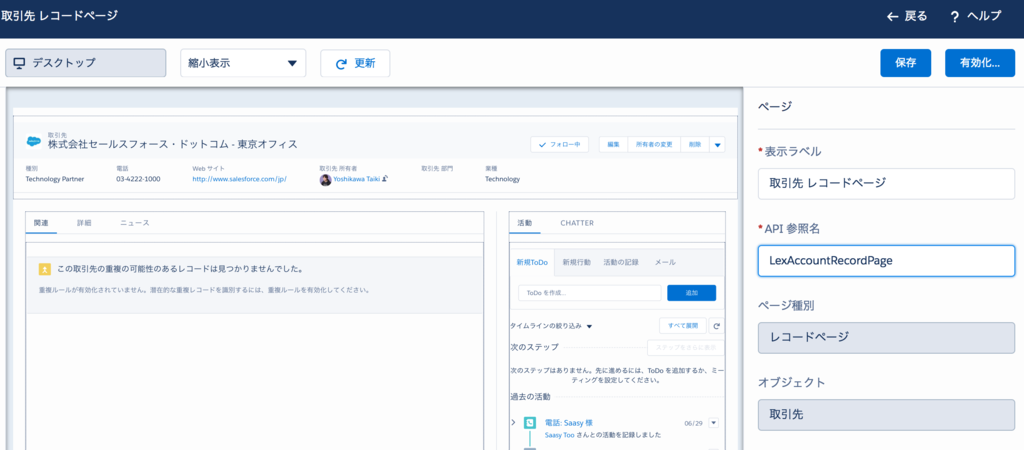Viewport: 1024px width, 450px height.
Task: Click the timeline refresh icon button
Action: click(716, 325)
